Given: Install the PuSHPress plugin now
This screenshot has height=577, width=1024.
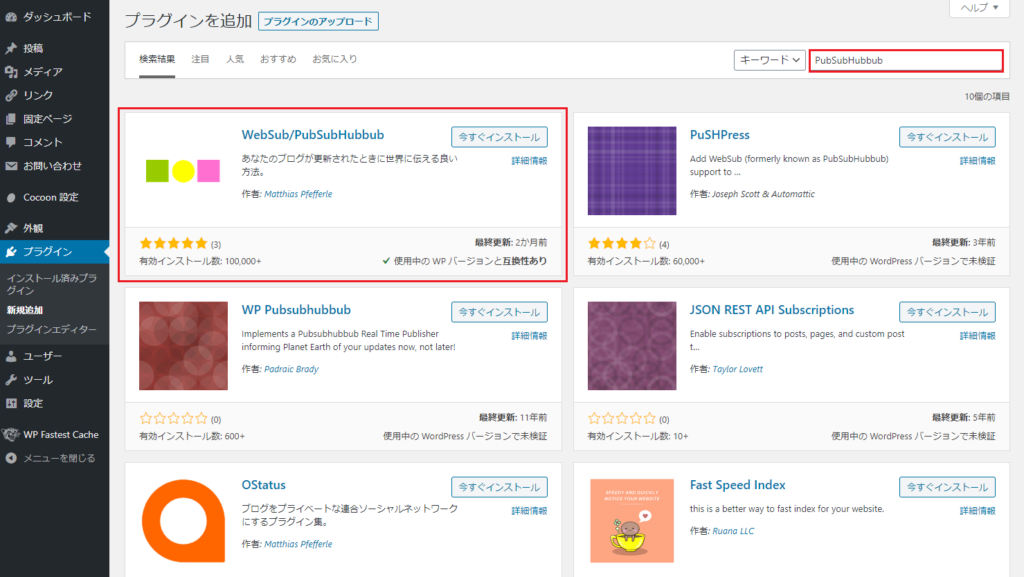Looking at the screenshot, I should [948, 137].
